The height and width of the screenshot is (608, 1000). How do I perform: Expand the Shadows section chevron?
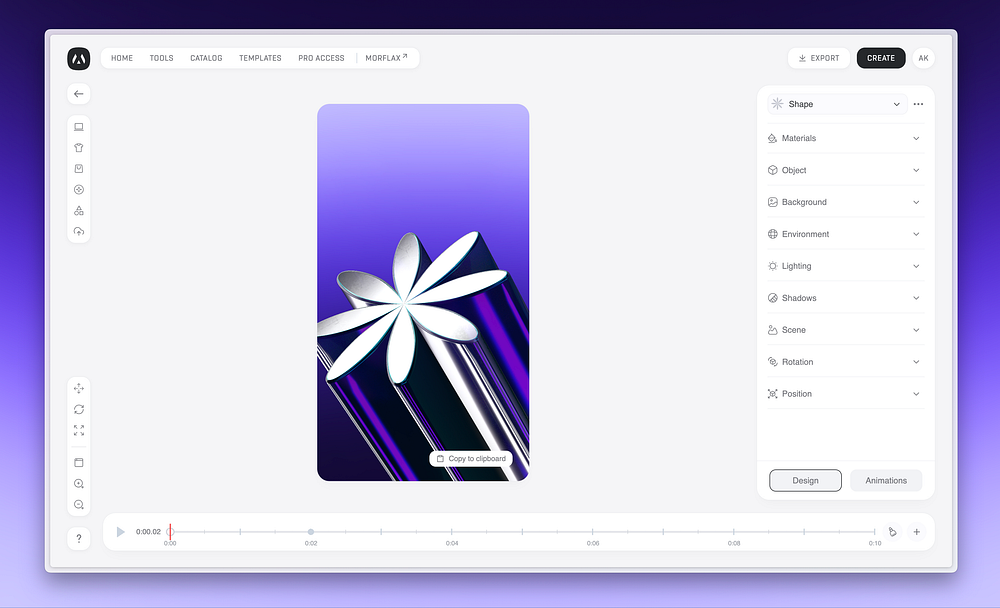[916, 298]
